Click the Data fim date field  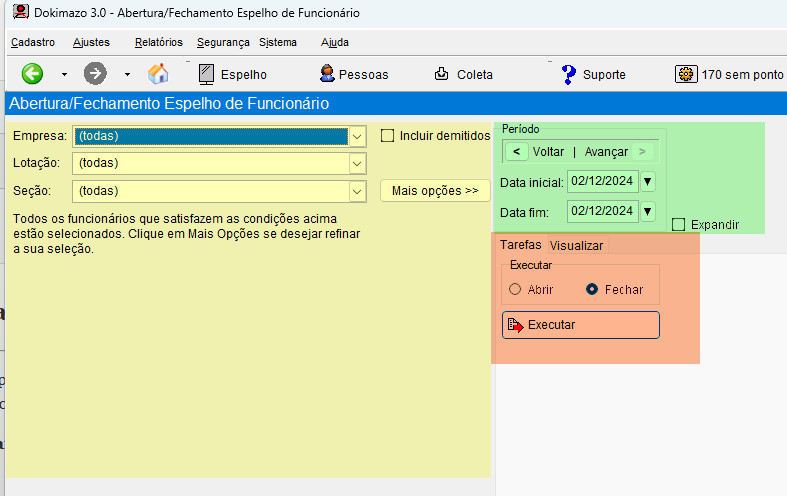[602, 211]
